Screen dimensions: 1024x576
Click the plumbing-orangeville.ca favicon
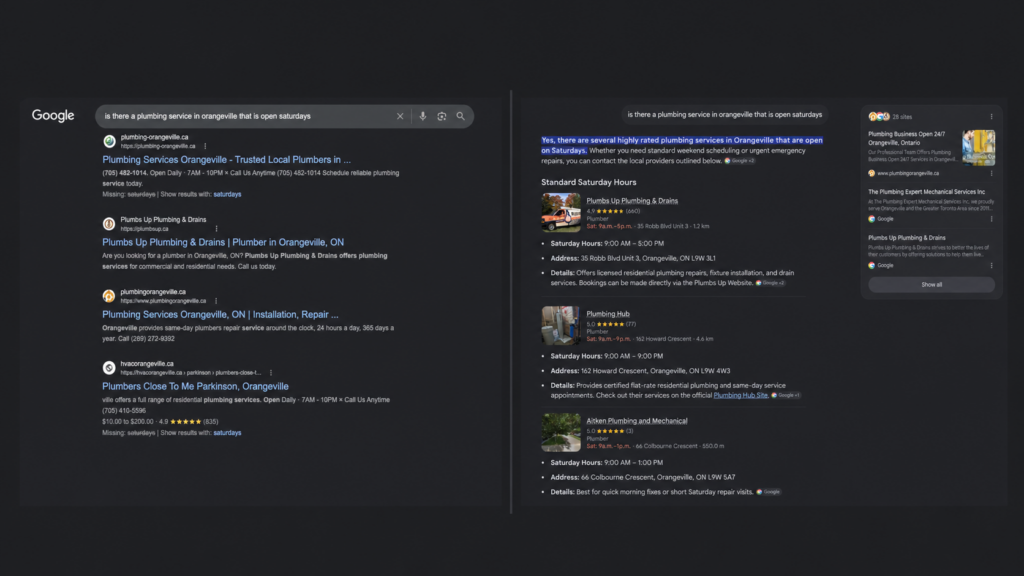(x=109, y=141)
